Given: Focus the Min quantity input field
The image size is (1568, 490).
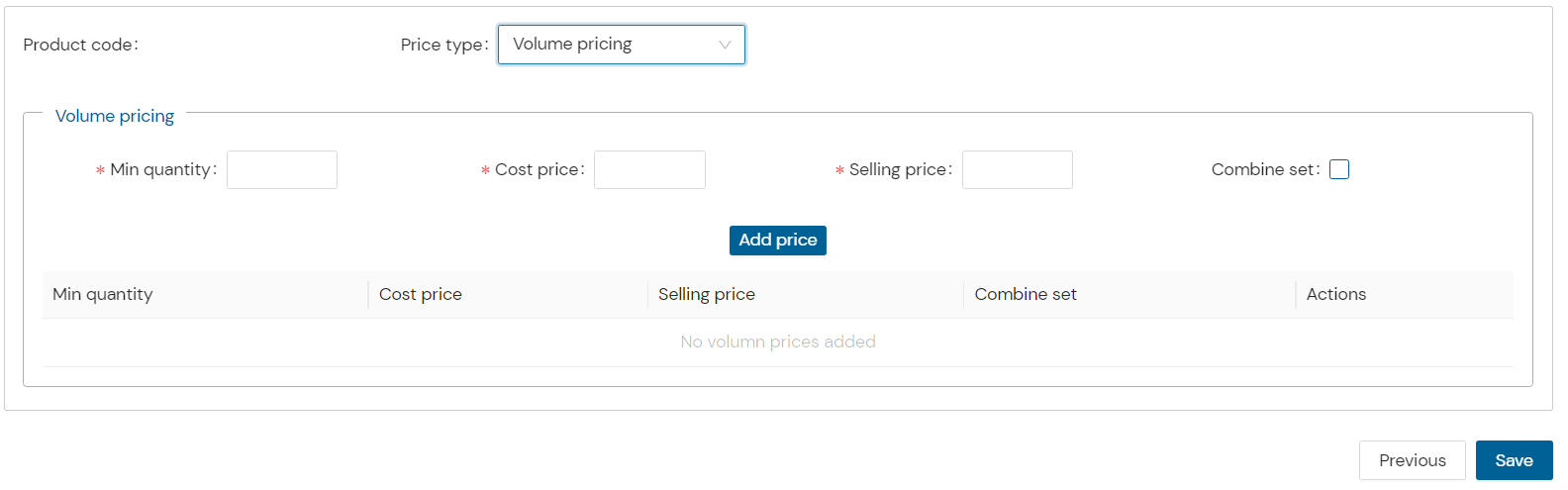Looking at the screenshot, I should (x=282, y=169).
